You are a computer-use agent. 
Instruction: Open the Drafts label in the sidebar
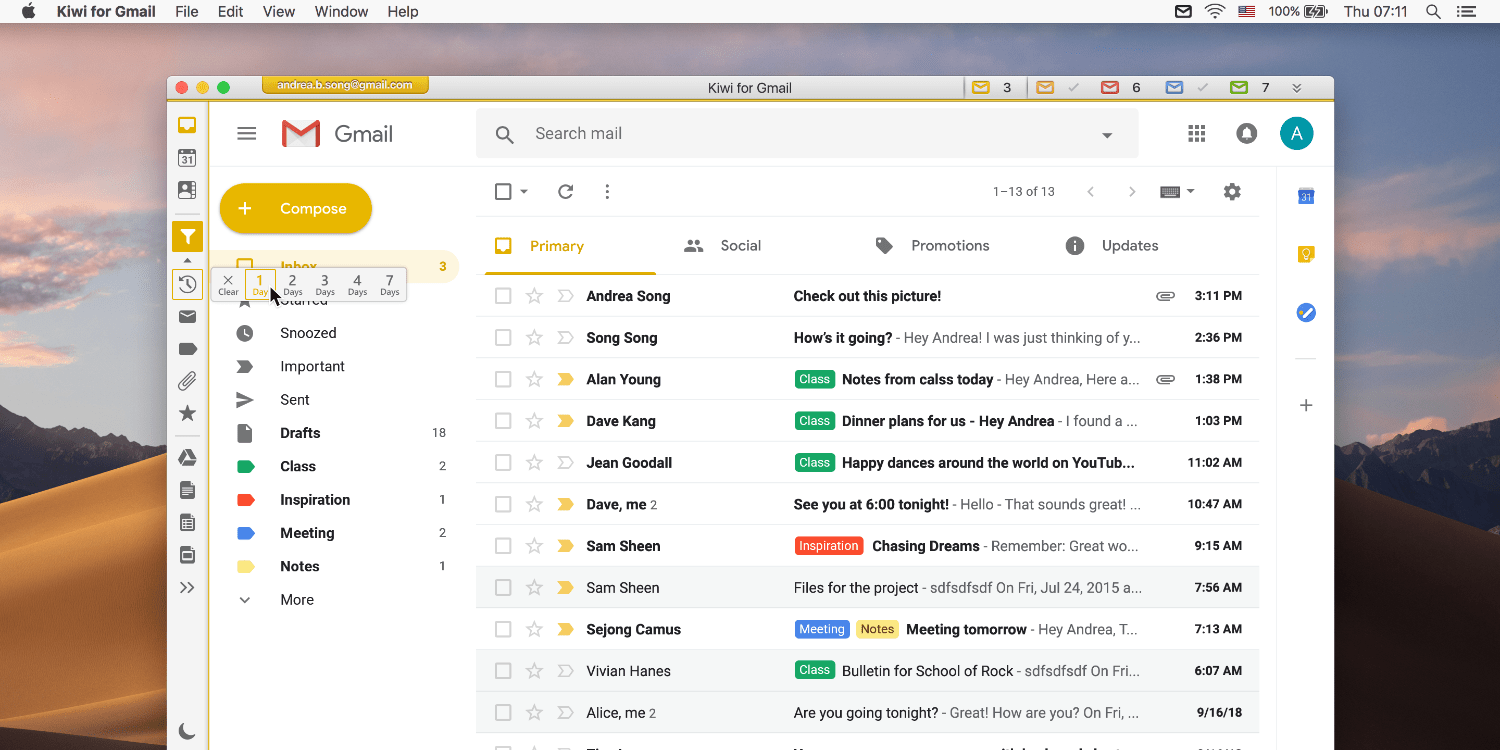click(300, 432)
